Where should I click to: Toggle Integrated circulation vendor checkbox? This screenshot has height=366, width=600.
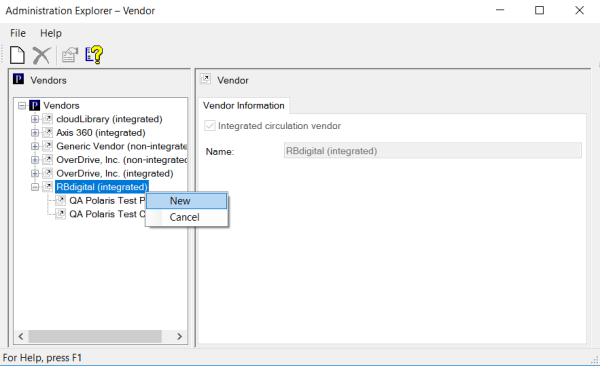tap(210, 126)
